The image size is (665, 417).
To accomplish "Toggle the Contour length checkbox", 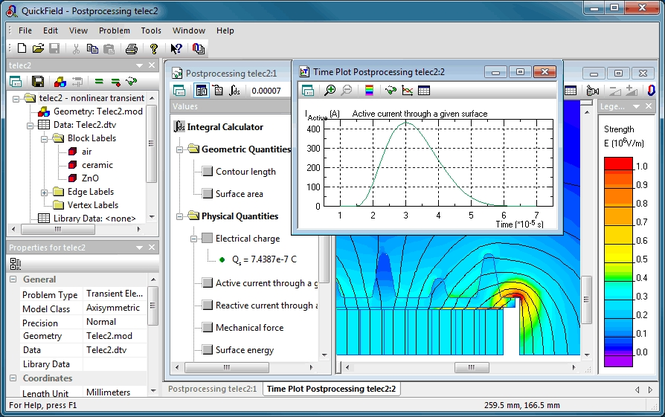I will click(x=207, y=172).
